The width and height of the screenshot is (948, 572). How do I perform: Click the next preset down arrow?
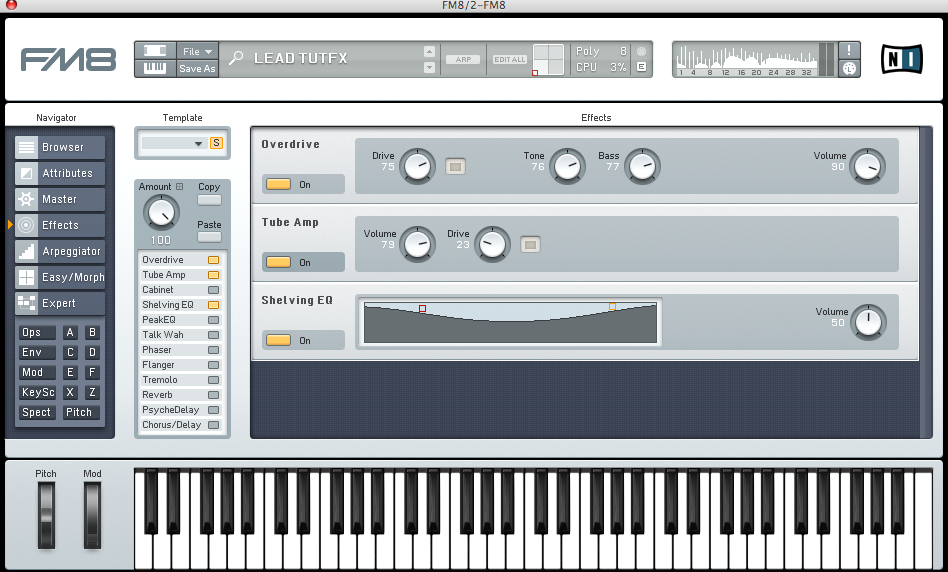click(x=429, y=67)
